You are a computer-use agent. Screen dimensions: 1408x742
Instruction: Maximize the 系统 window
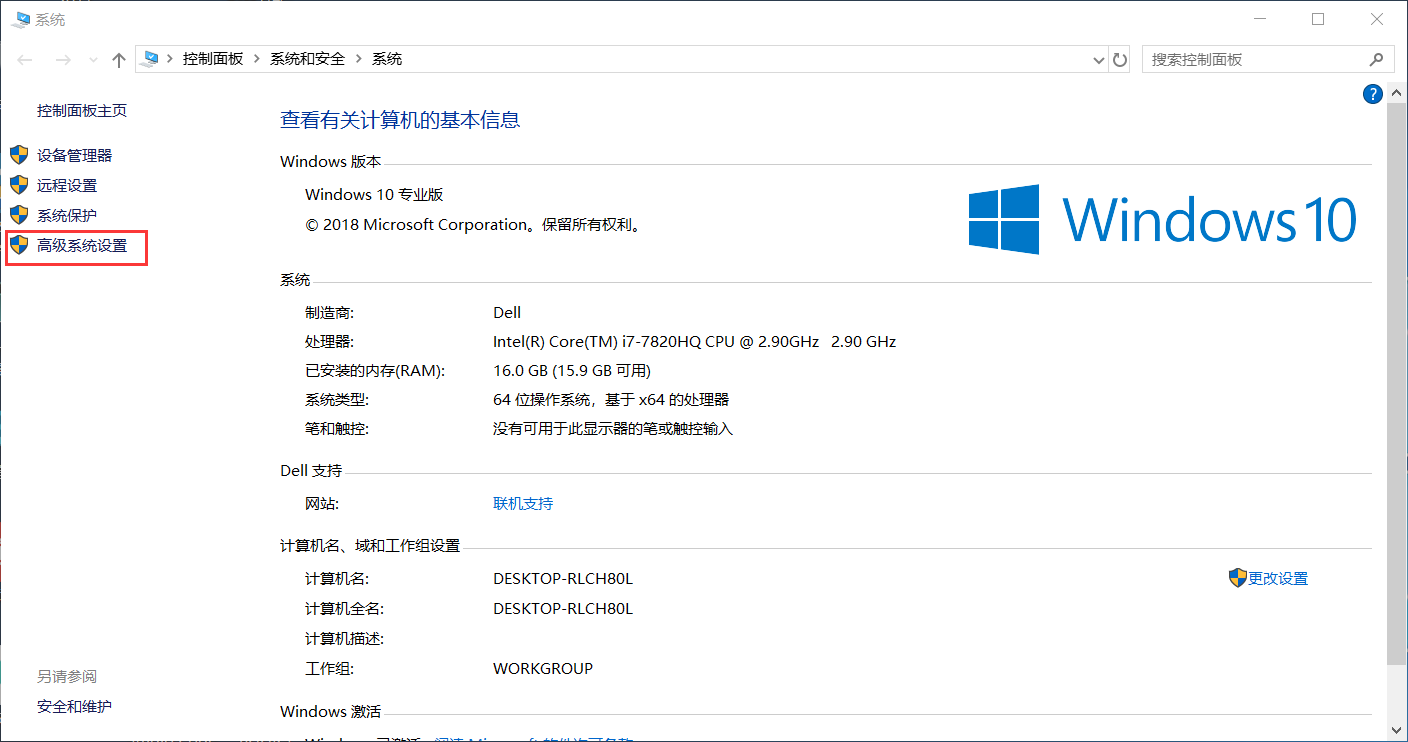(1318, 19)
